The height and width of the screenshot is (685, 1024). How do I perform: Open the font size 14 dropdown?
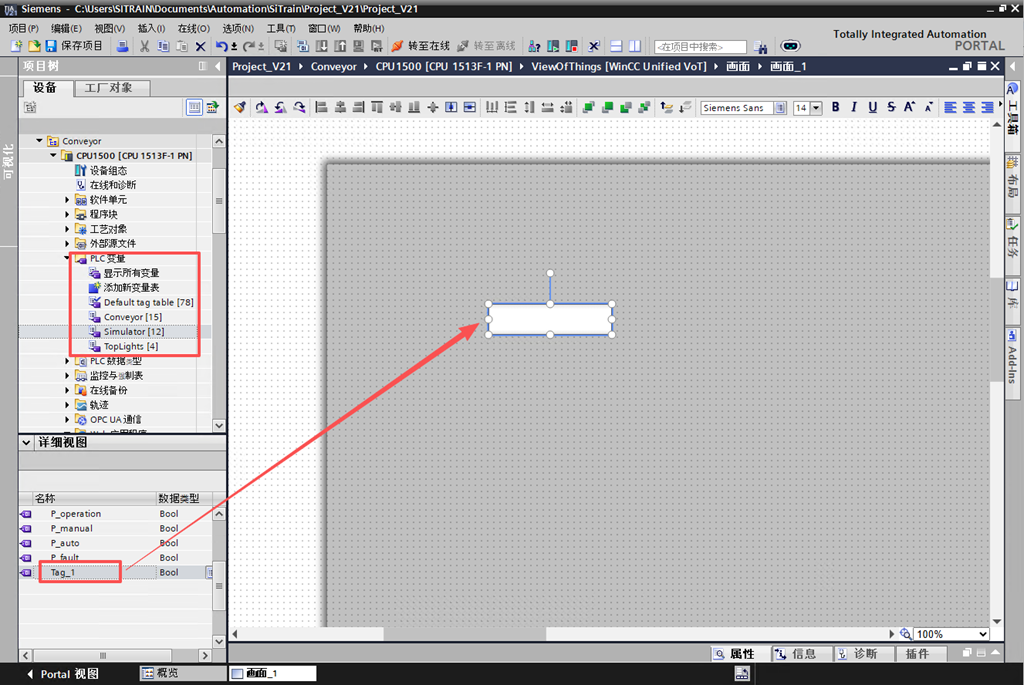[x=815, y=108]
